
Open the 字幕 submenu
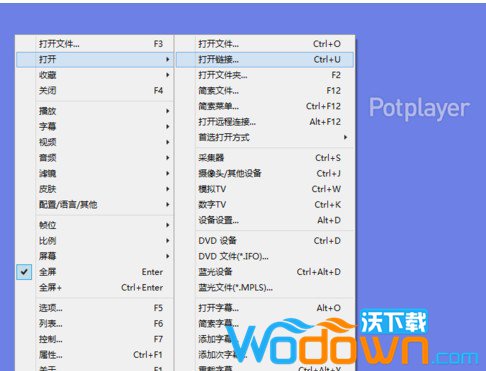tap(95, 127)
